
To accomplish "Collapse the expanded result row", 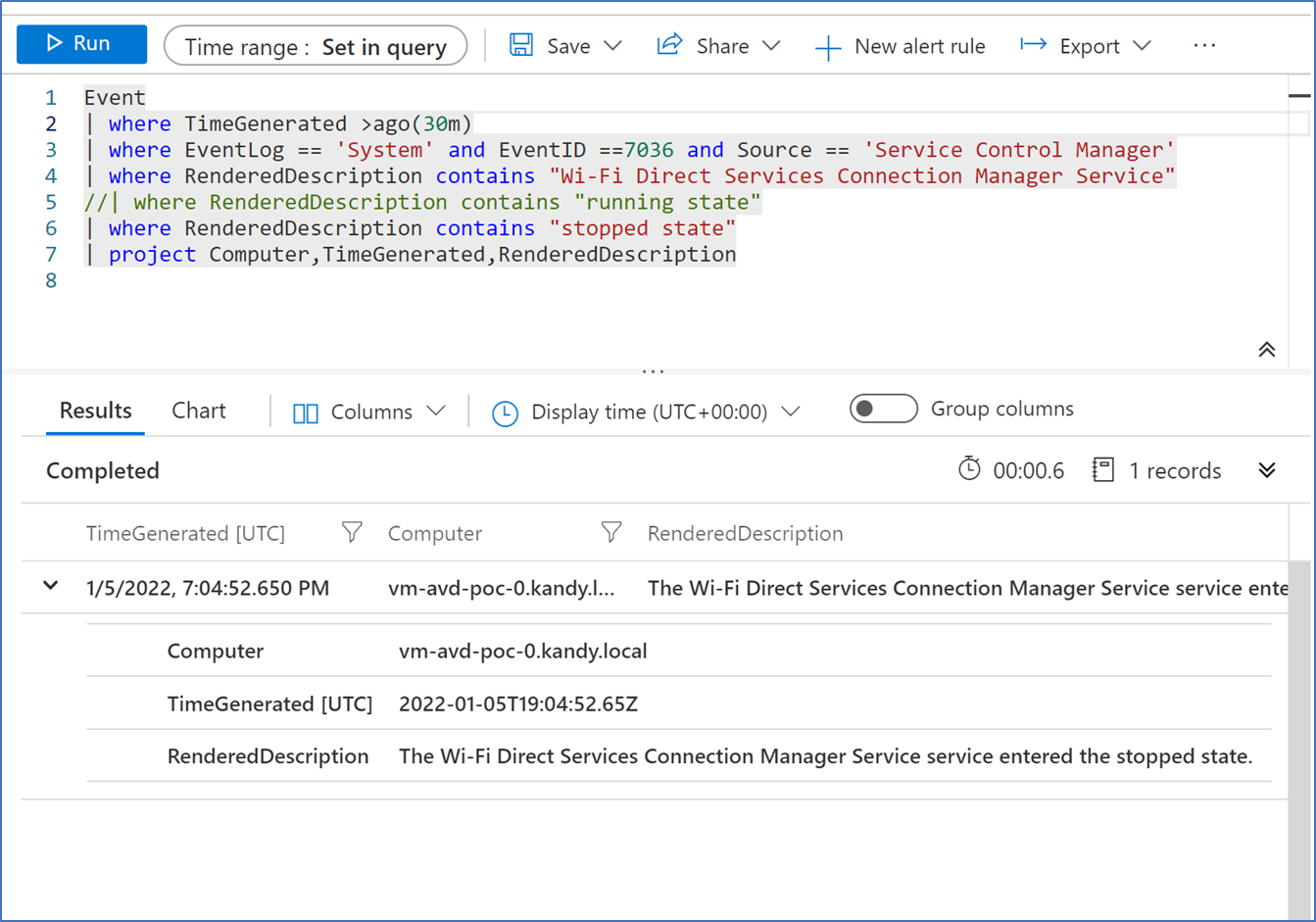I will tap(51, 586).
